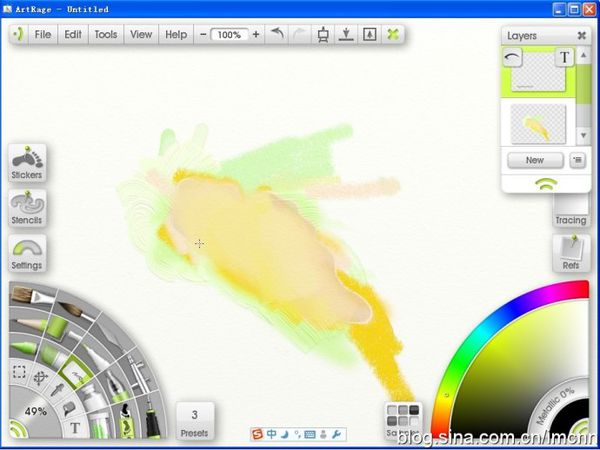Click the Layers scrollbar down arrow
This screenshot has height=450, width=600.
(583, 135)
